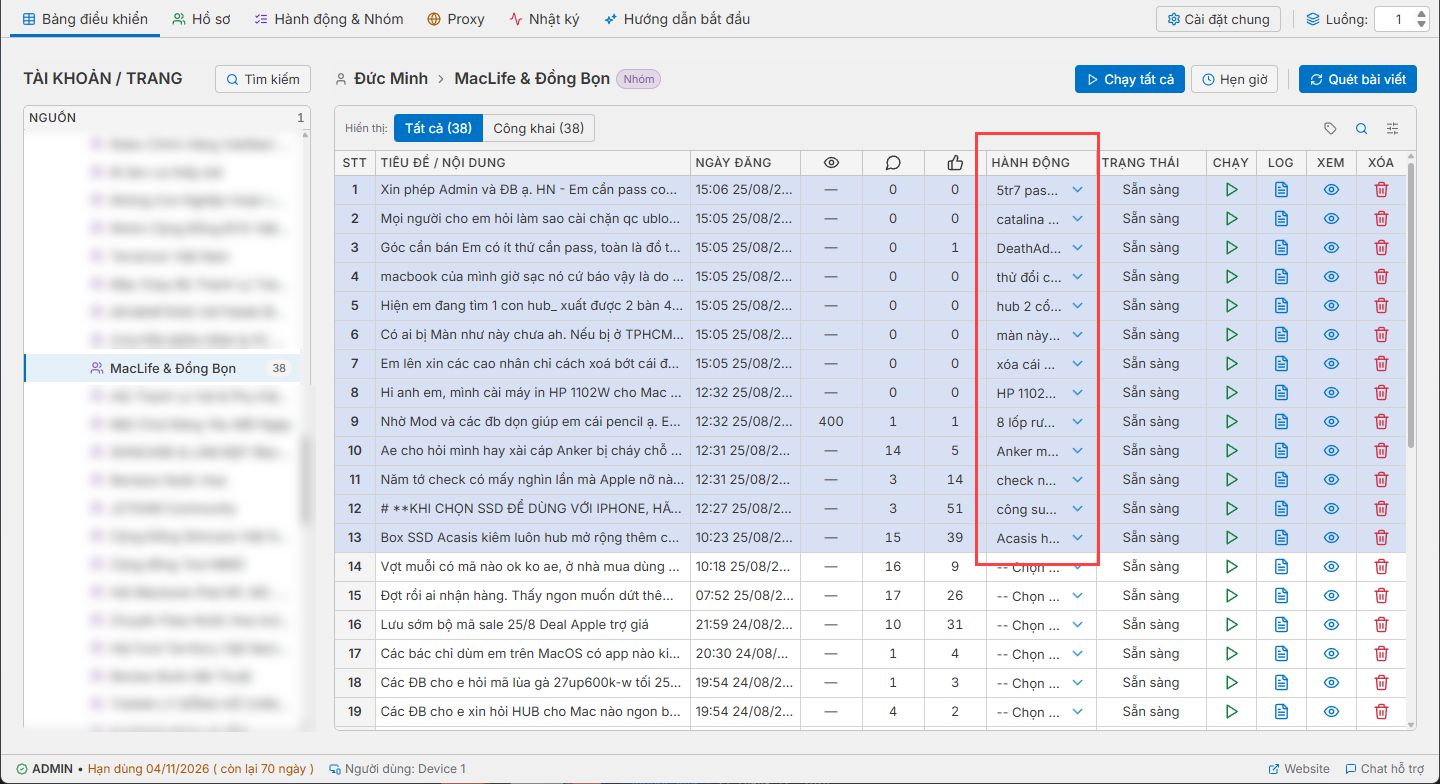Choose an action for row 19
The image size is (1440, 784).
(x=1040, y=712)
